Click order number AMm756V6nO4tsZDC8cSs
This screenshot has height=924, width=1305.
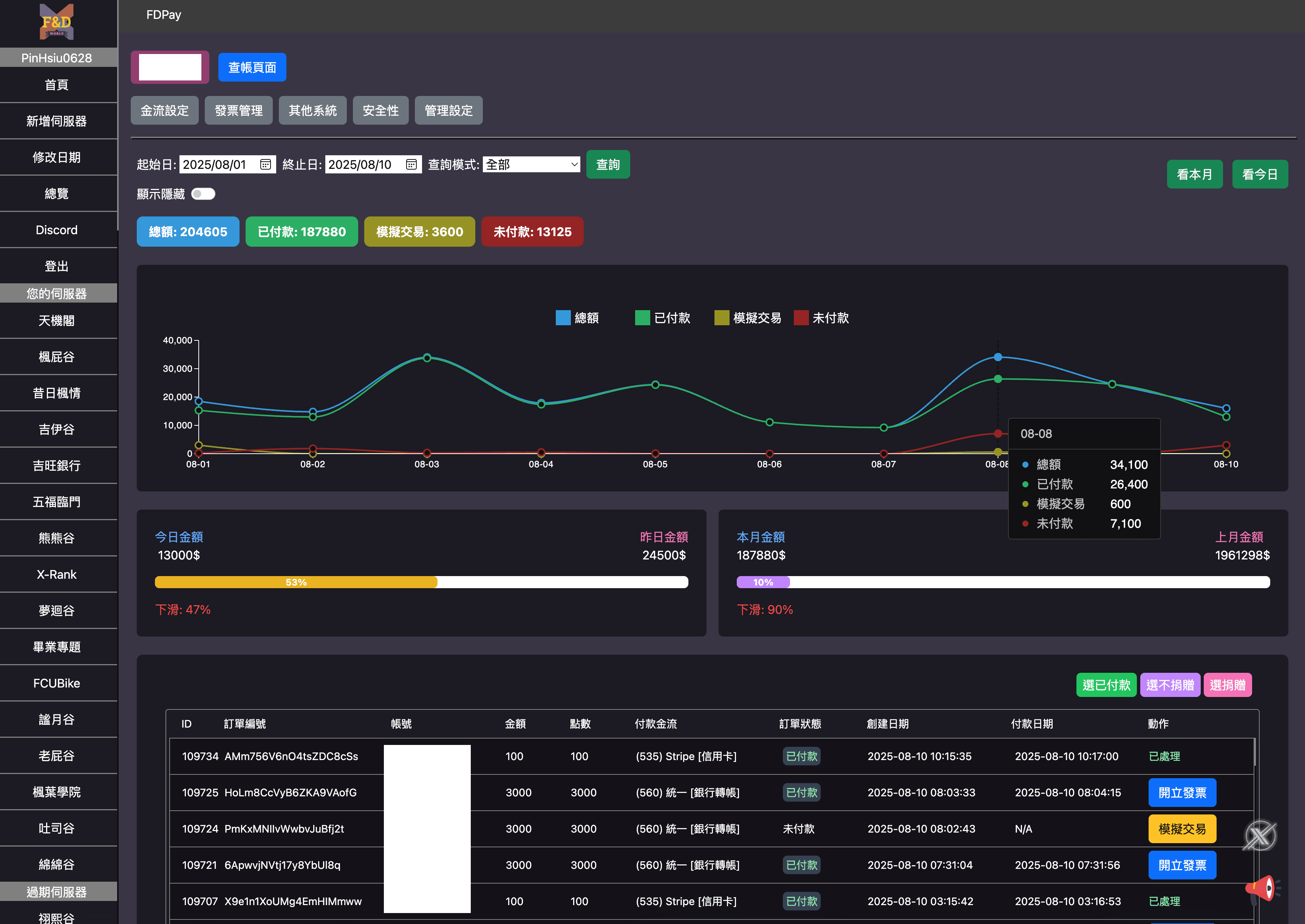pyautogui.click(x=291, y=756)
